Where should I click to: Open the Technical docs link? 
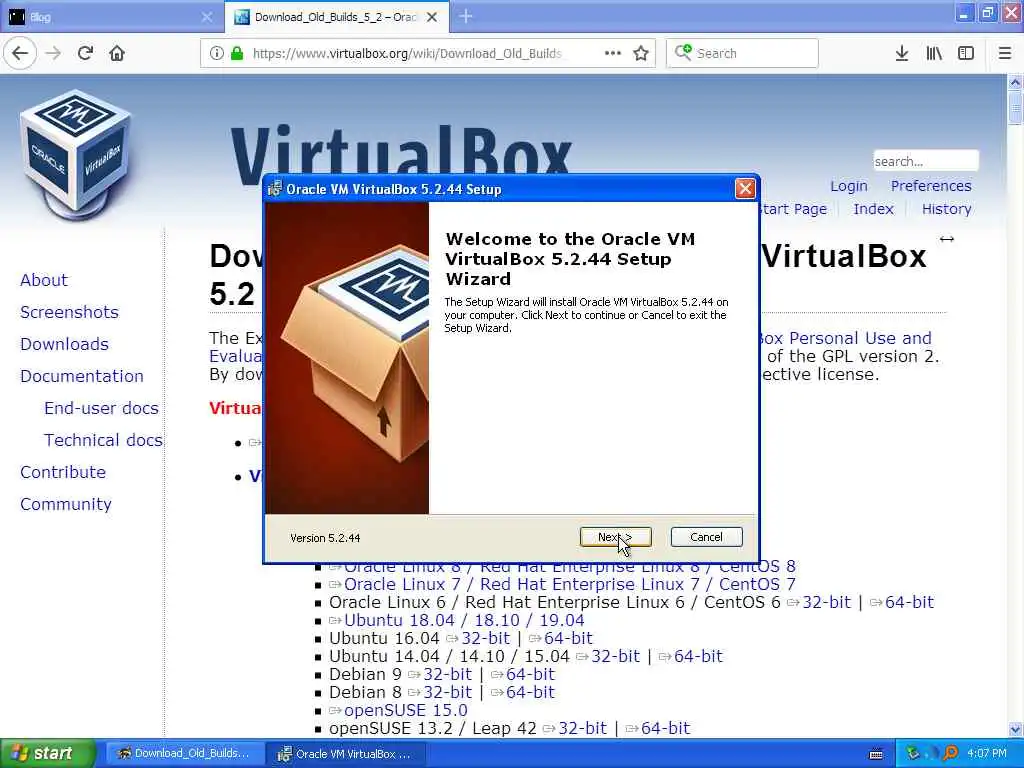pos(103,440)
